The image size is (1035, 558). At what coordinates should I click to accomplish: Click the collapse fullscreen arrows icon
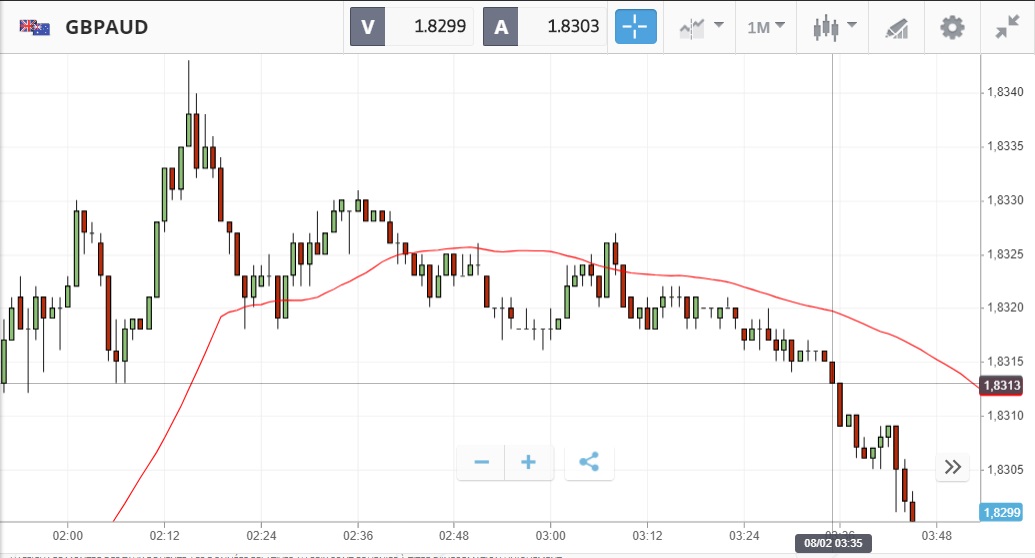click(x=1007, y=27)
